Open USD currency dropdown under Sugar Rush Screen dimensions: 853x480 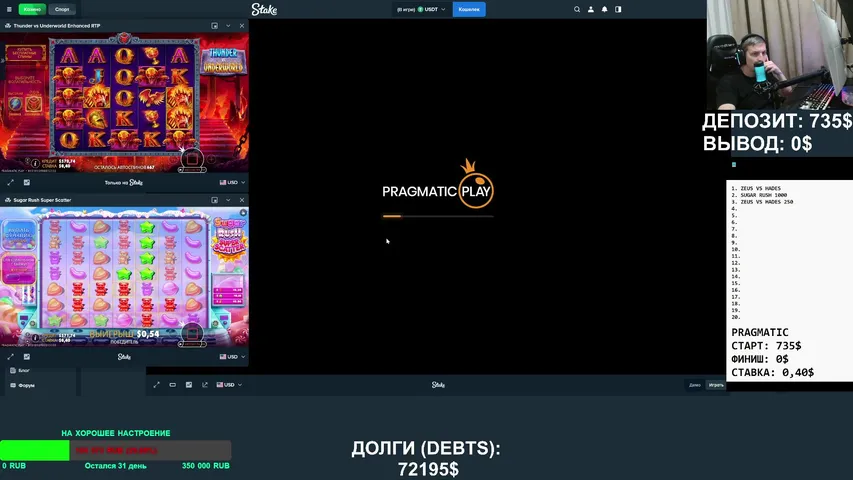(x=232, y=356)
